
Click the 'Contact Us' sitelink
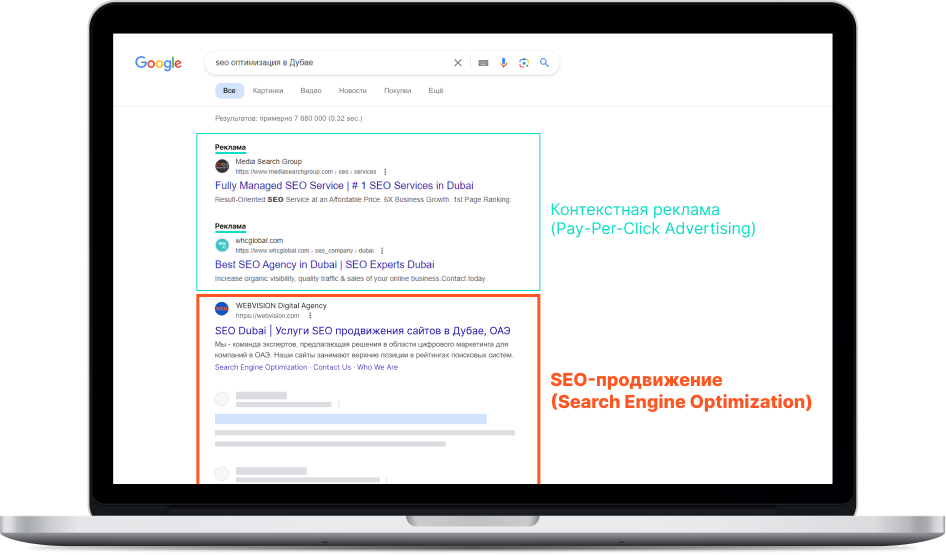332,367
